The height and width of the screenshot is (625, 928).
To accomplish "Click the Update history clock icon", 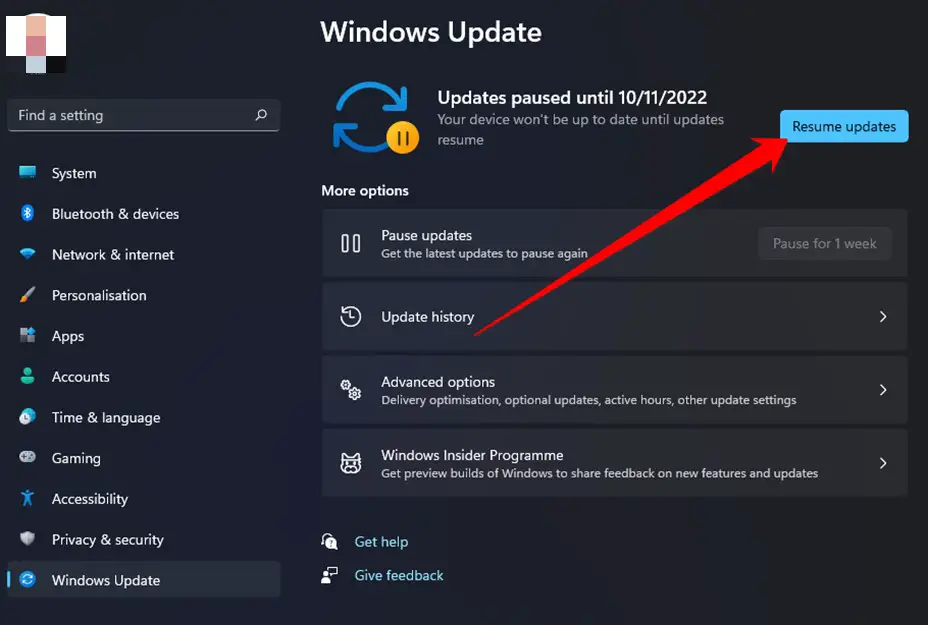I will click(x=350, y=316).
